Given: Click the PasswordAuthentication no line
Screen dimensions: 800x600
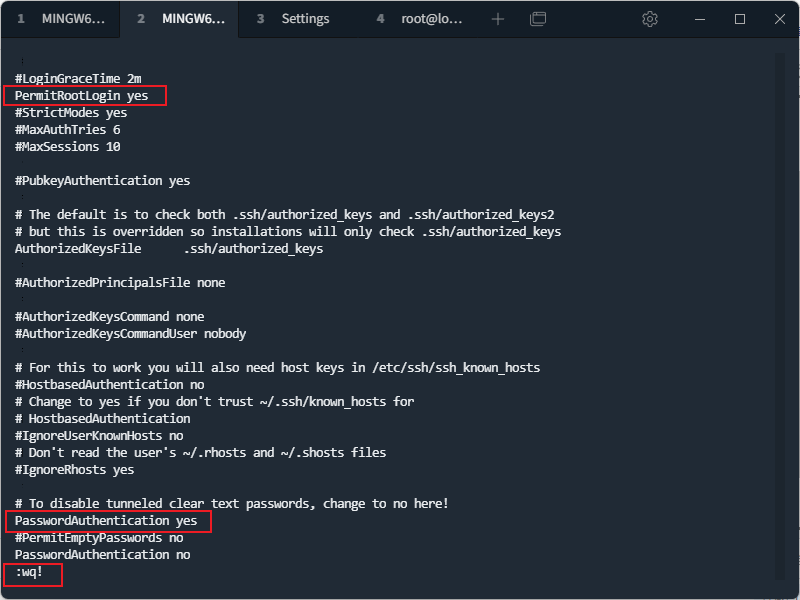Looking at the screenshot, I should click(103, 555).
